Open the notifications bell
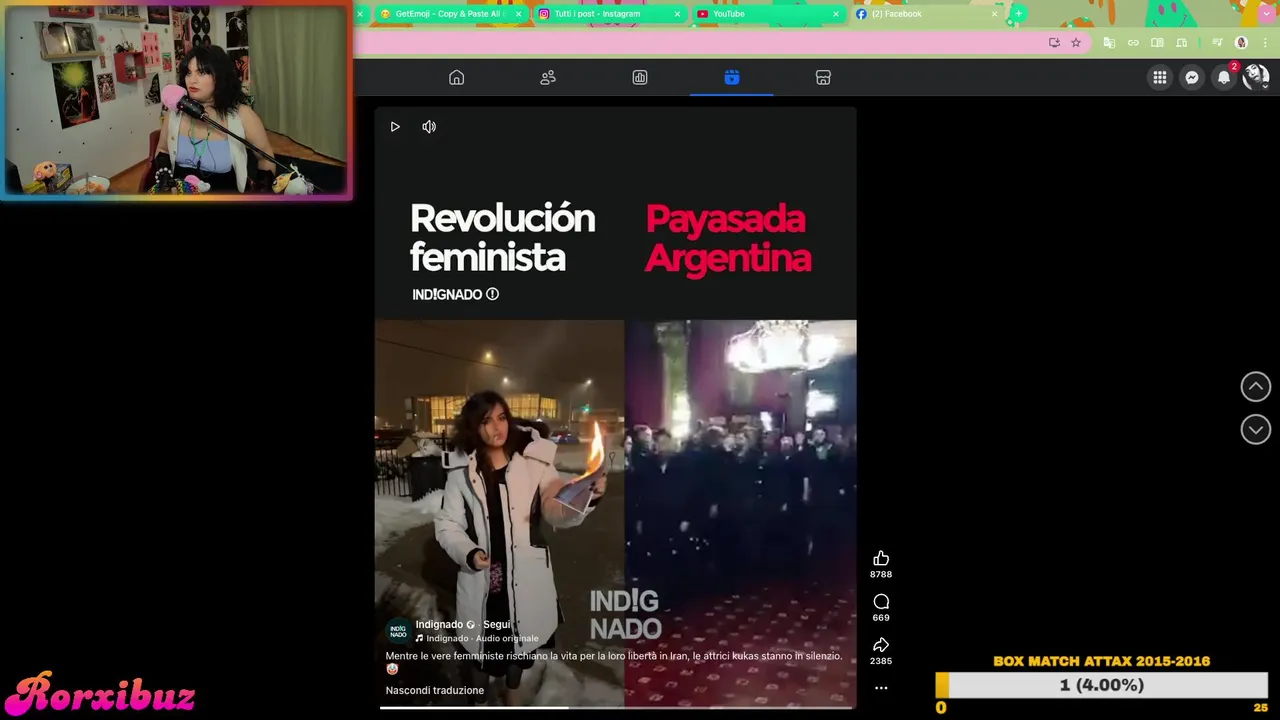This screenshot has height=720, width=1280. 1224,77
